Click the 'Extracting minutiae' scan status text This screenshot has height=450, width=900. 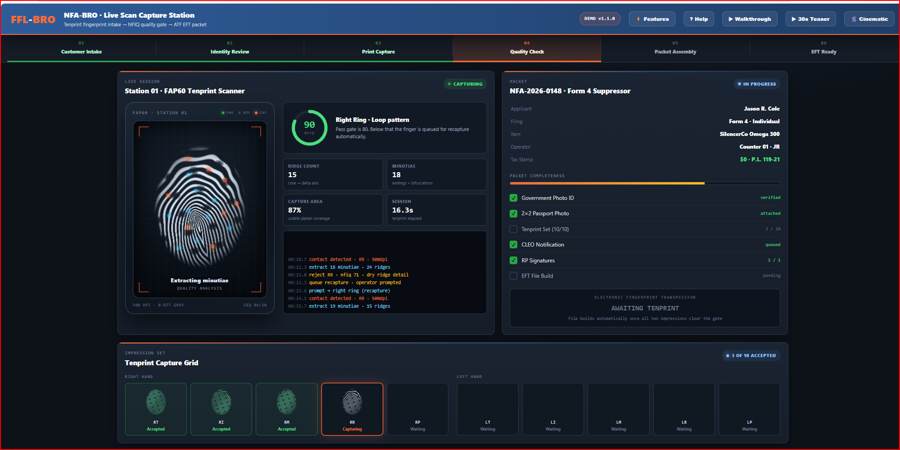200,280
